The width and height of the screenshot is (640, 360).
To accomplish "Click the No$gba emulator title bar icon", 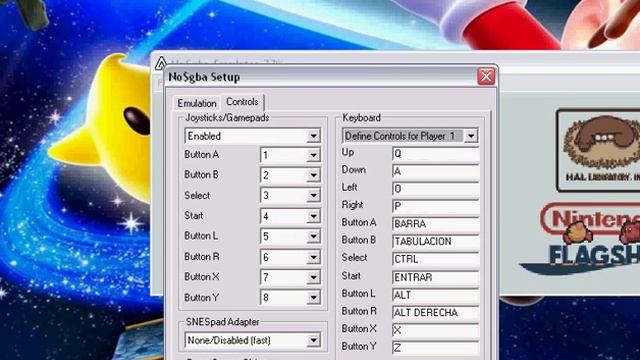I will pyautogui.click(x=161, y=63).
